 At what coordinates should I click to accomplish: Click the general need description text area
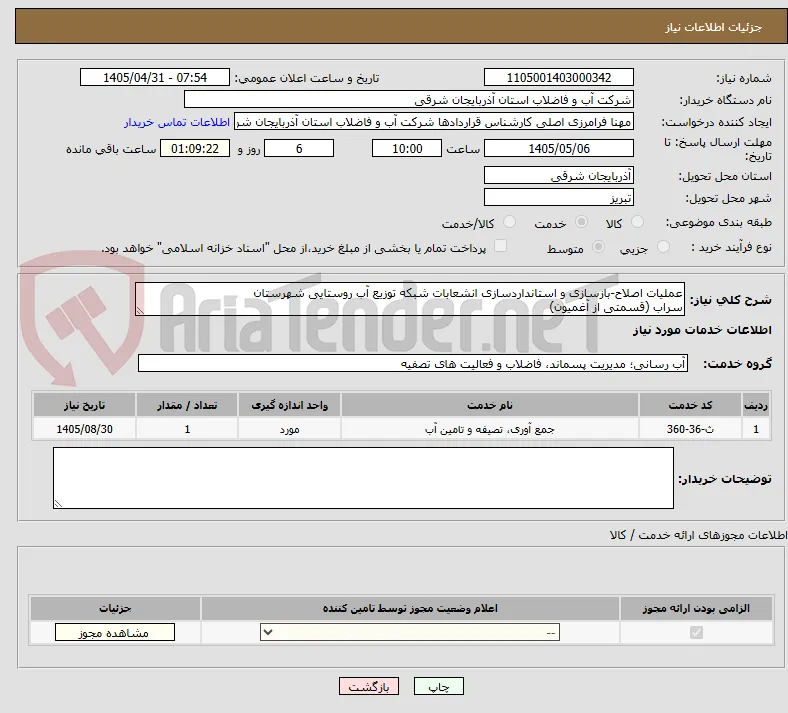(410, 299)
